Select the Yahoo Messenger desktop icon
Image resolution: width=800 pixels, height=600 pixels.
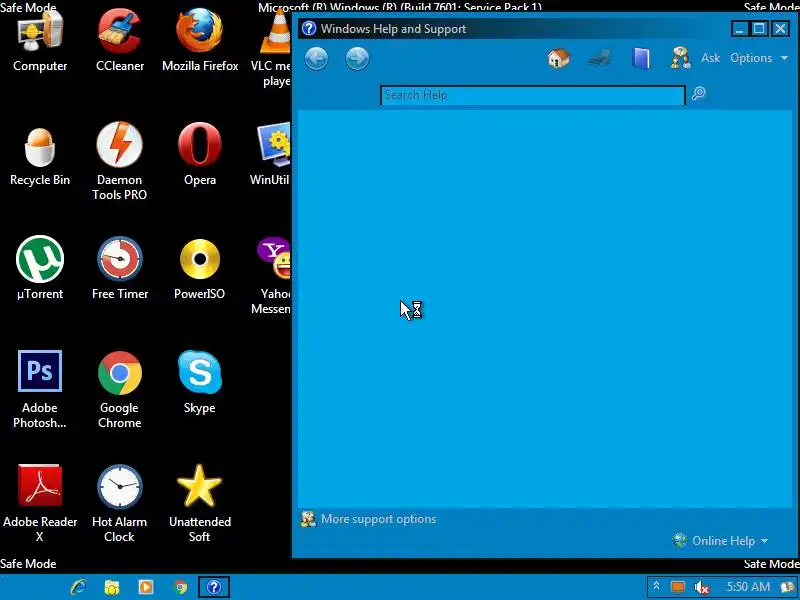point(272,276)
